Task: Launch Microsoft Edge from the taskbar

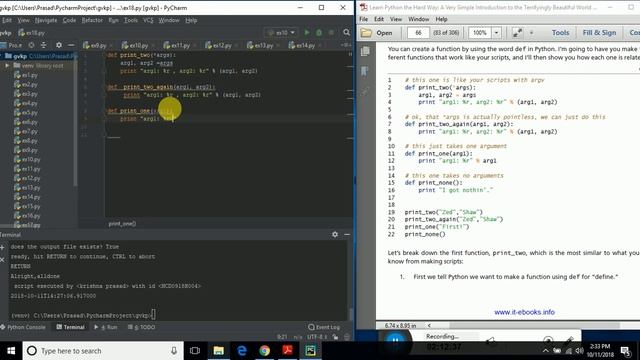Action: (242, 351)
